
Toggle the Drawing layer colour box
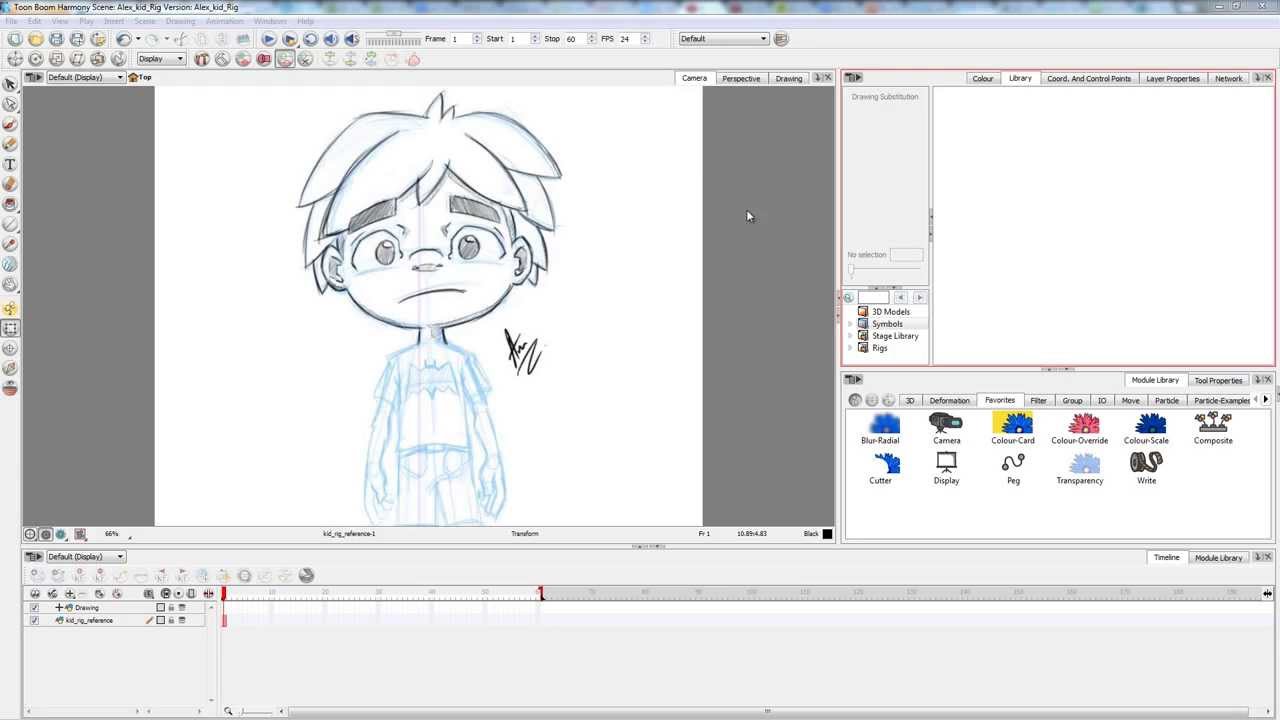[160, 608]
